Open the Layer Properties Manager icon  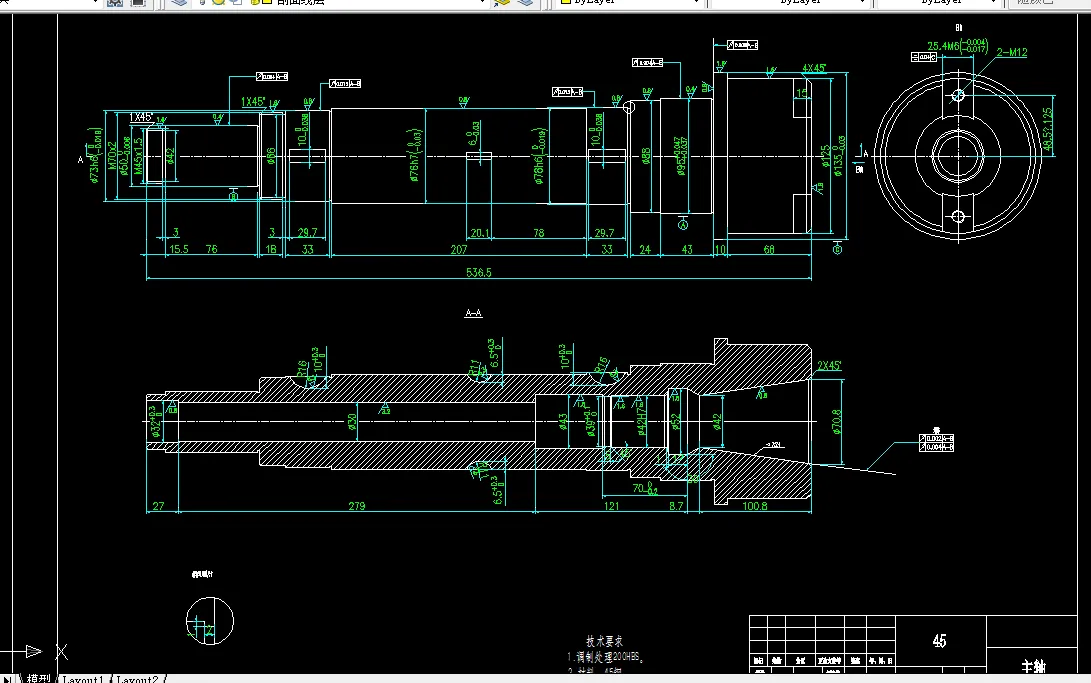point(179,2)
